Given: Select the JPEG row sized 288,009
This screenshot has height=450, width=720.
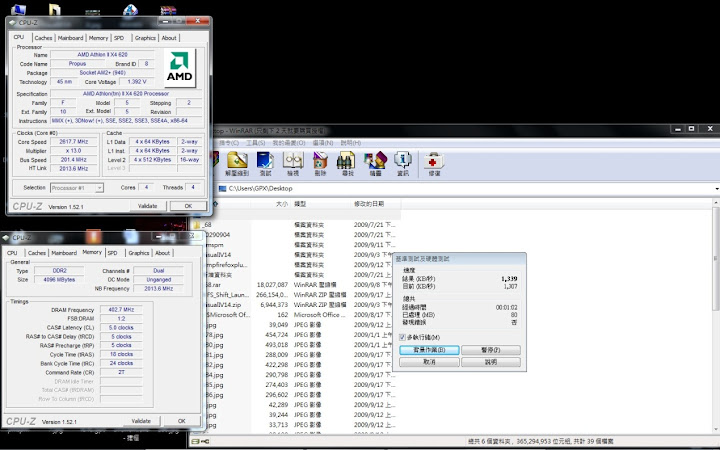Looking at the screenshot, I should pos(298,355).
